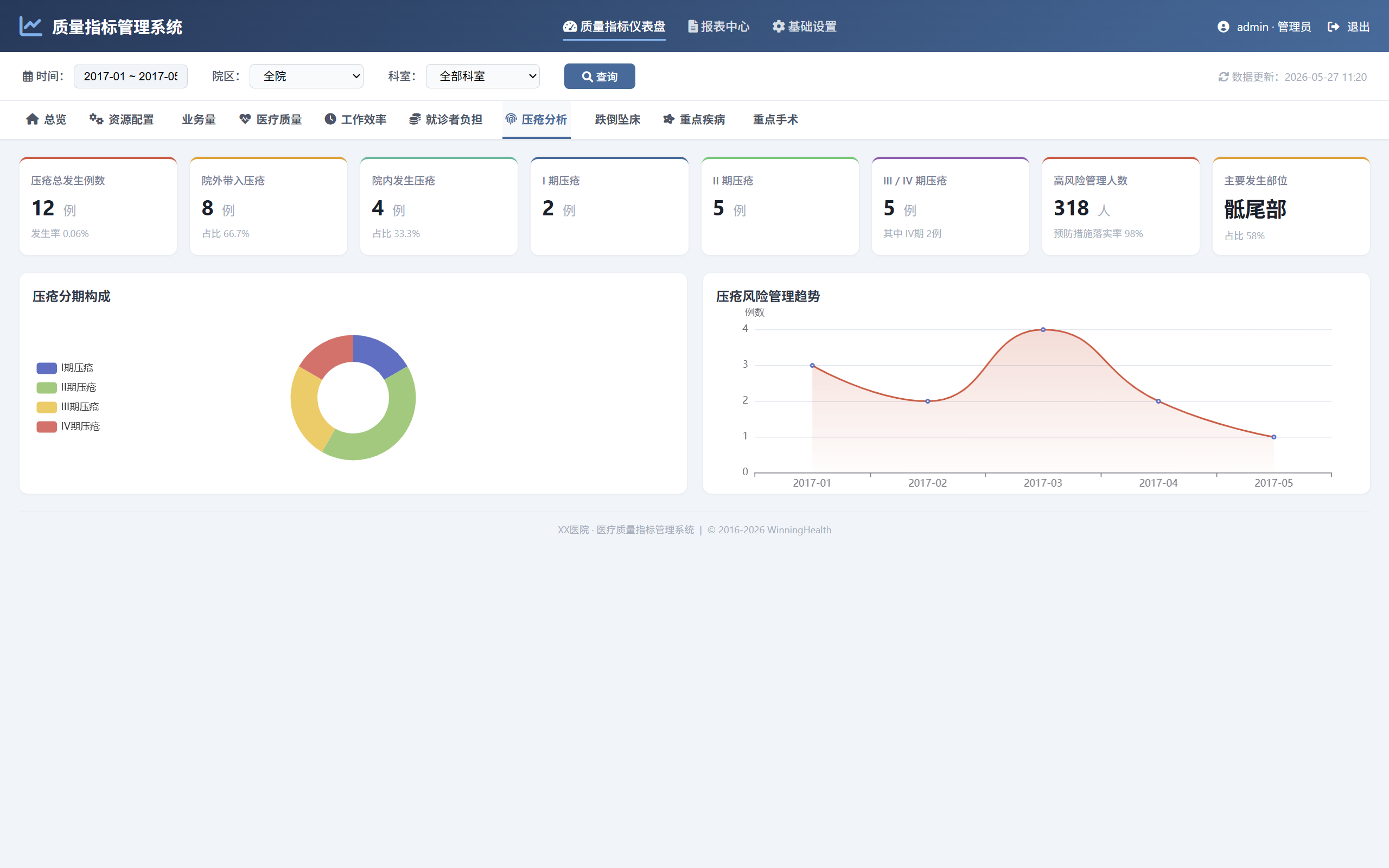Click the clock icon for 工作效率
The width and height of the screenshot is (1389, 868).
pos(330,119)
